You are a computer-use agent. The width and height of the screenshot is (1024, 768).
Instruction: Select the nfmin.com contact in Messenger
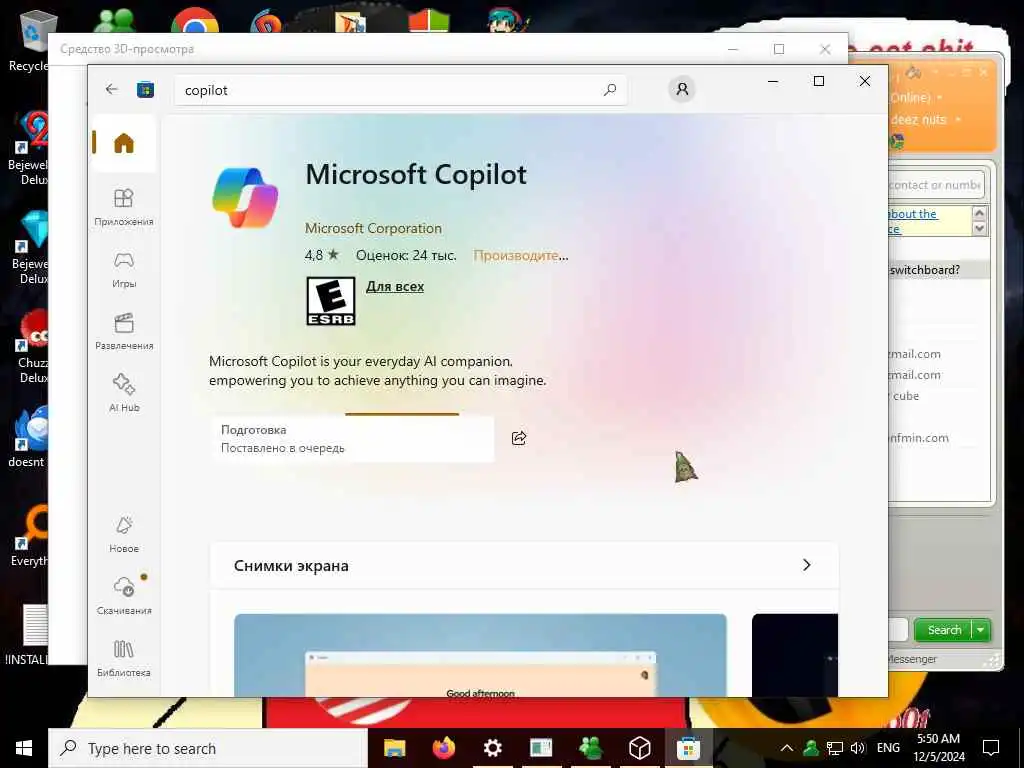coord(920,438)
